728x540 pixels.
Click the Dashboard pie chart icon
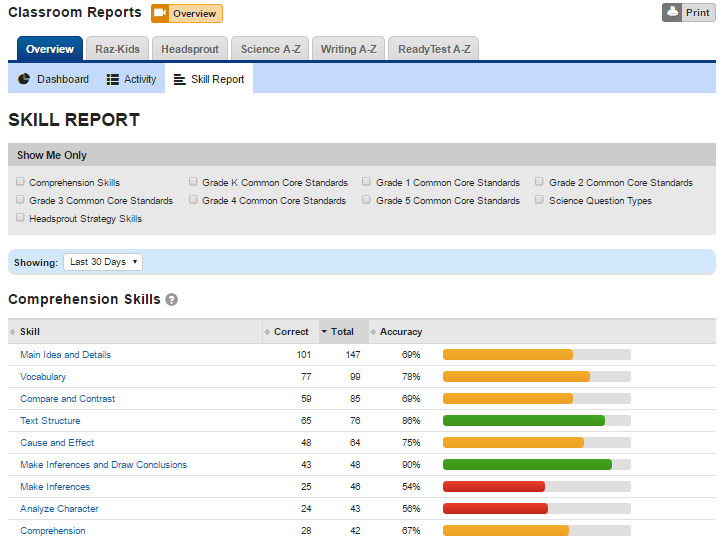coord(24,79)
